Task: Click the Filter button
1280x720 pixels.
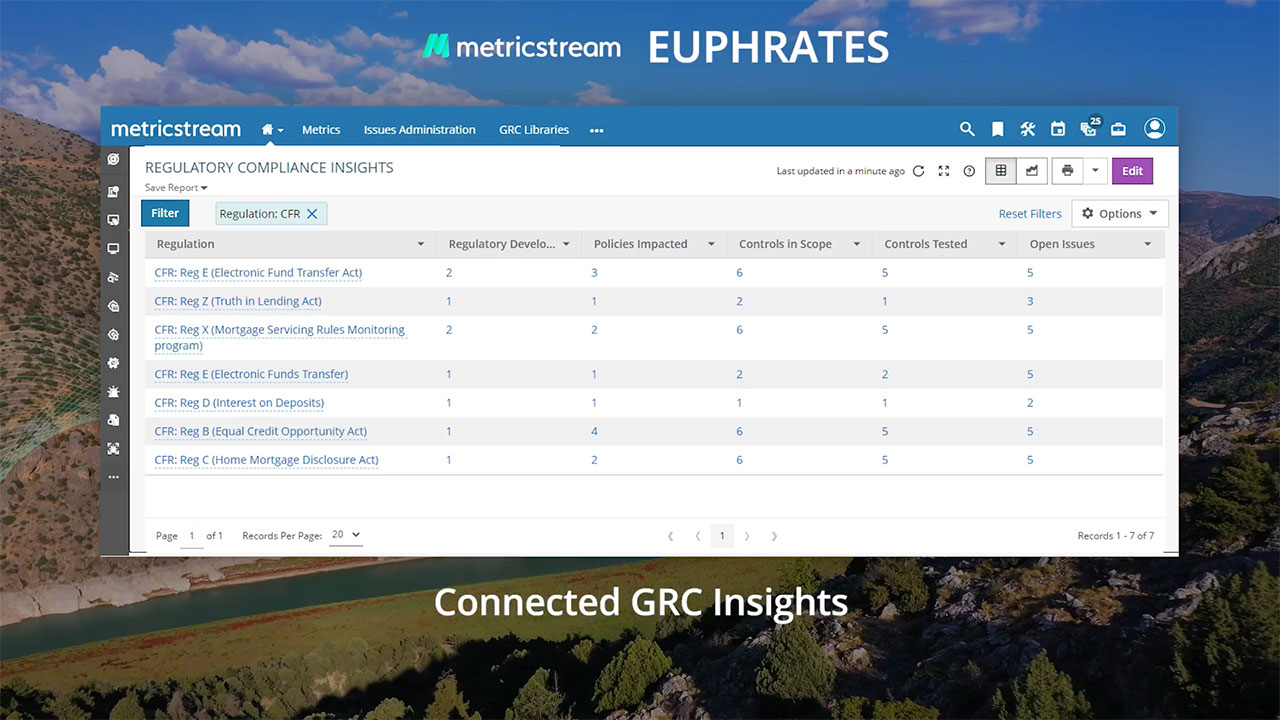Action: pyautogui.click(x=165, y=213)
